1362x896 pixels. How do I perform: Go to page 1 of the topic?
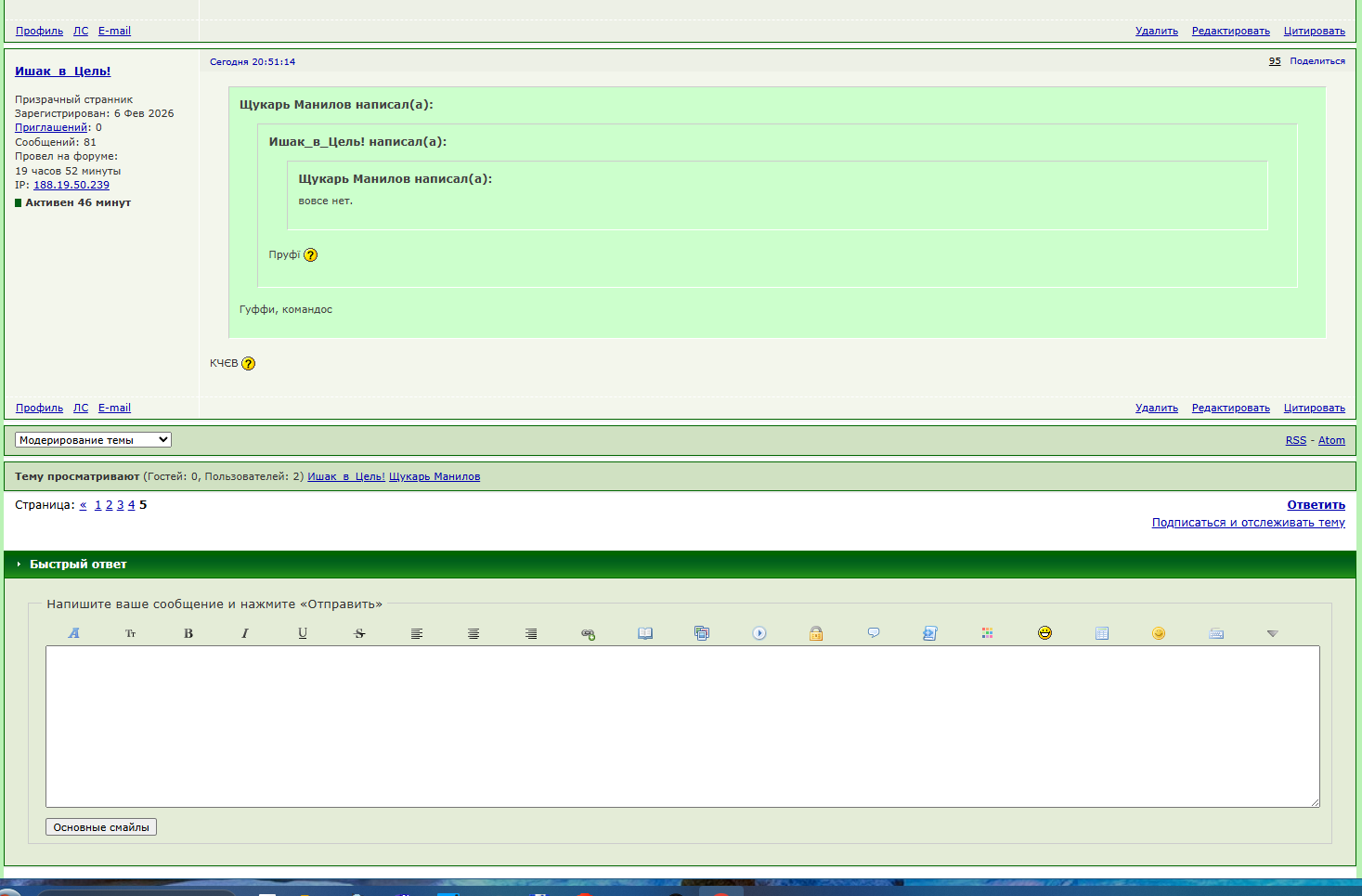pos(97,505)
